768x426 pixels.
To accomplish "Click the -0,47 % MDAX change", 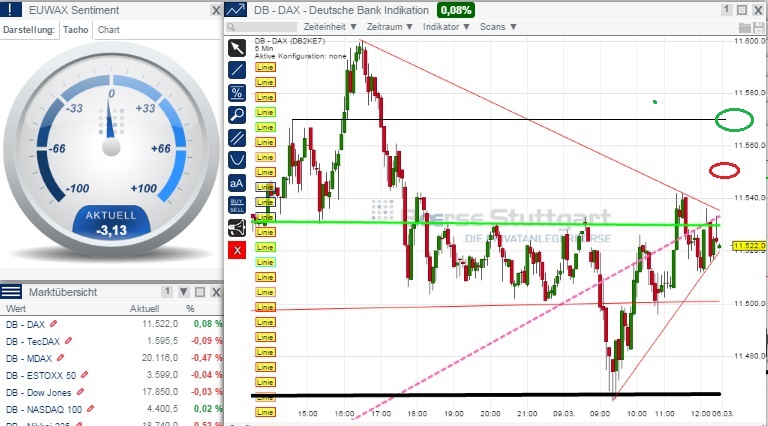I will coord(206,358).
